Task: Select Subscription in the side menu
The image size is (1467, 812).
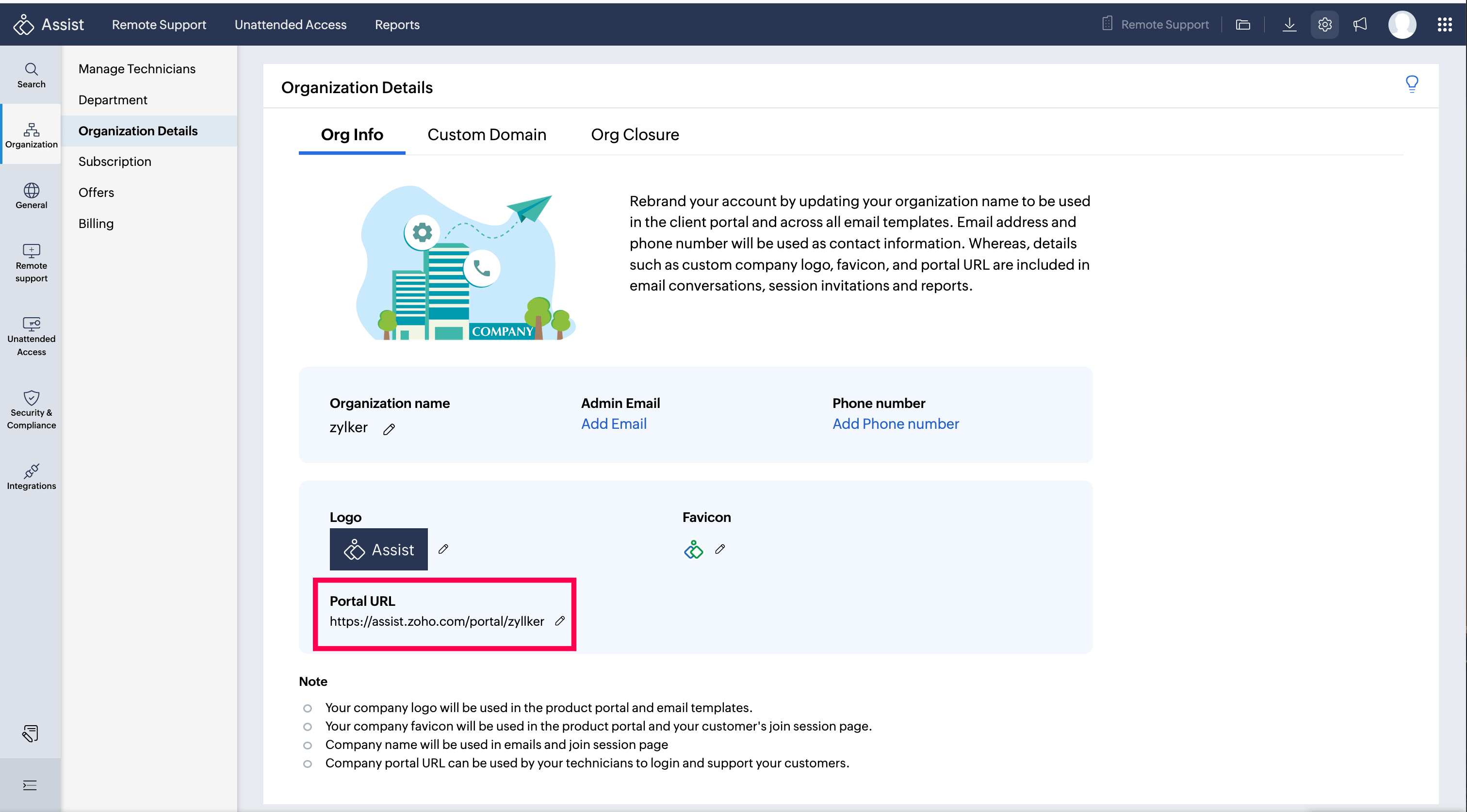Action: tap(114, 162)
